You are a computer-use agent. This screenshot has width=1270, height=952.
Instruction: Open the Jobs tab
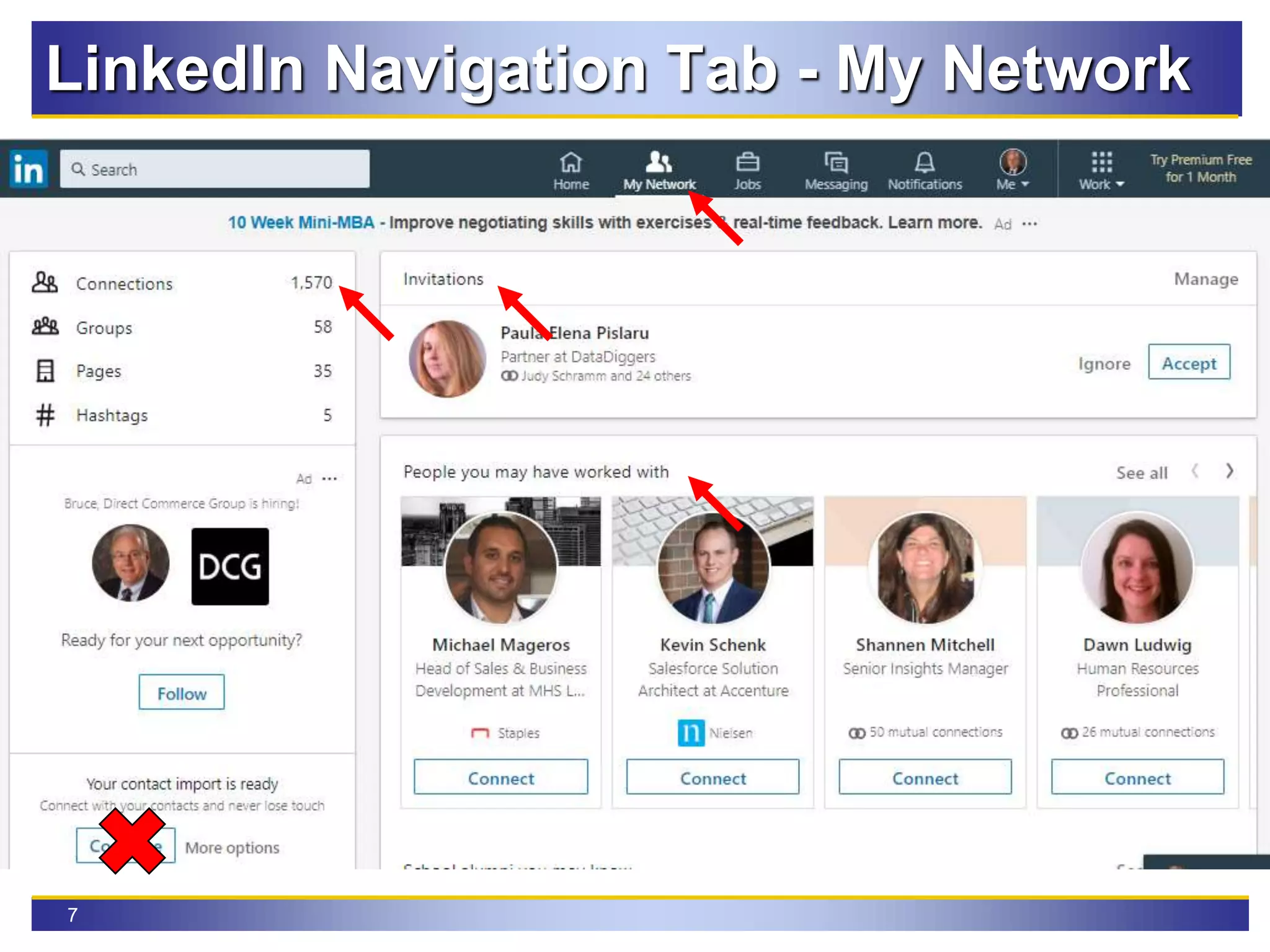tap(747, 171)
